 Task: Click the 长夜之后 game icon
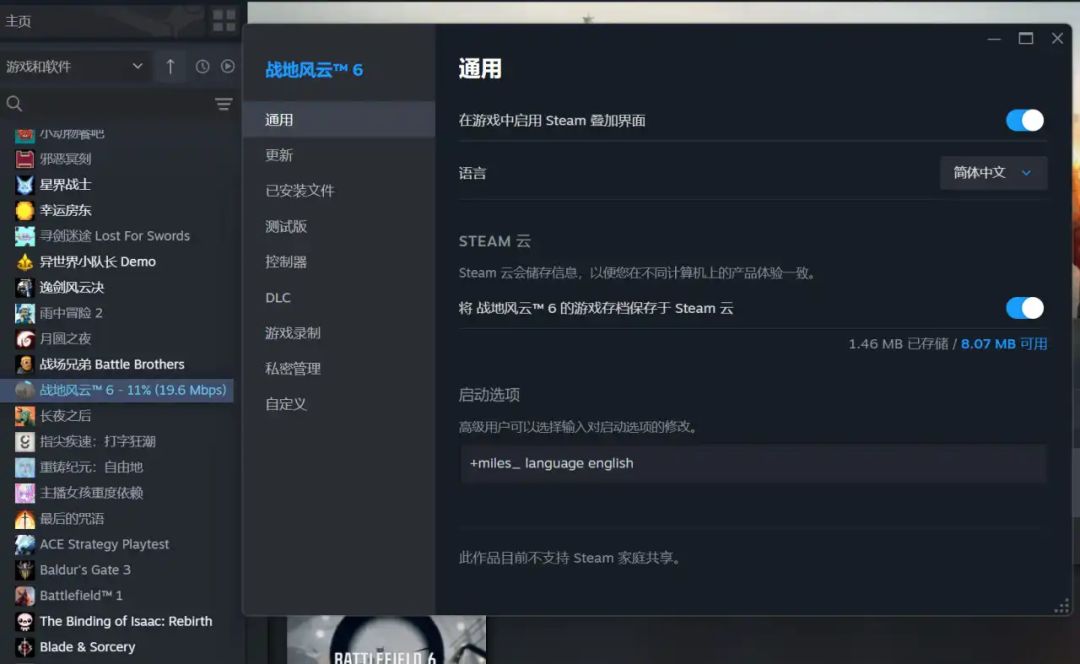click(x=25, y=416)
